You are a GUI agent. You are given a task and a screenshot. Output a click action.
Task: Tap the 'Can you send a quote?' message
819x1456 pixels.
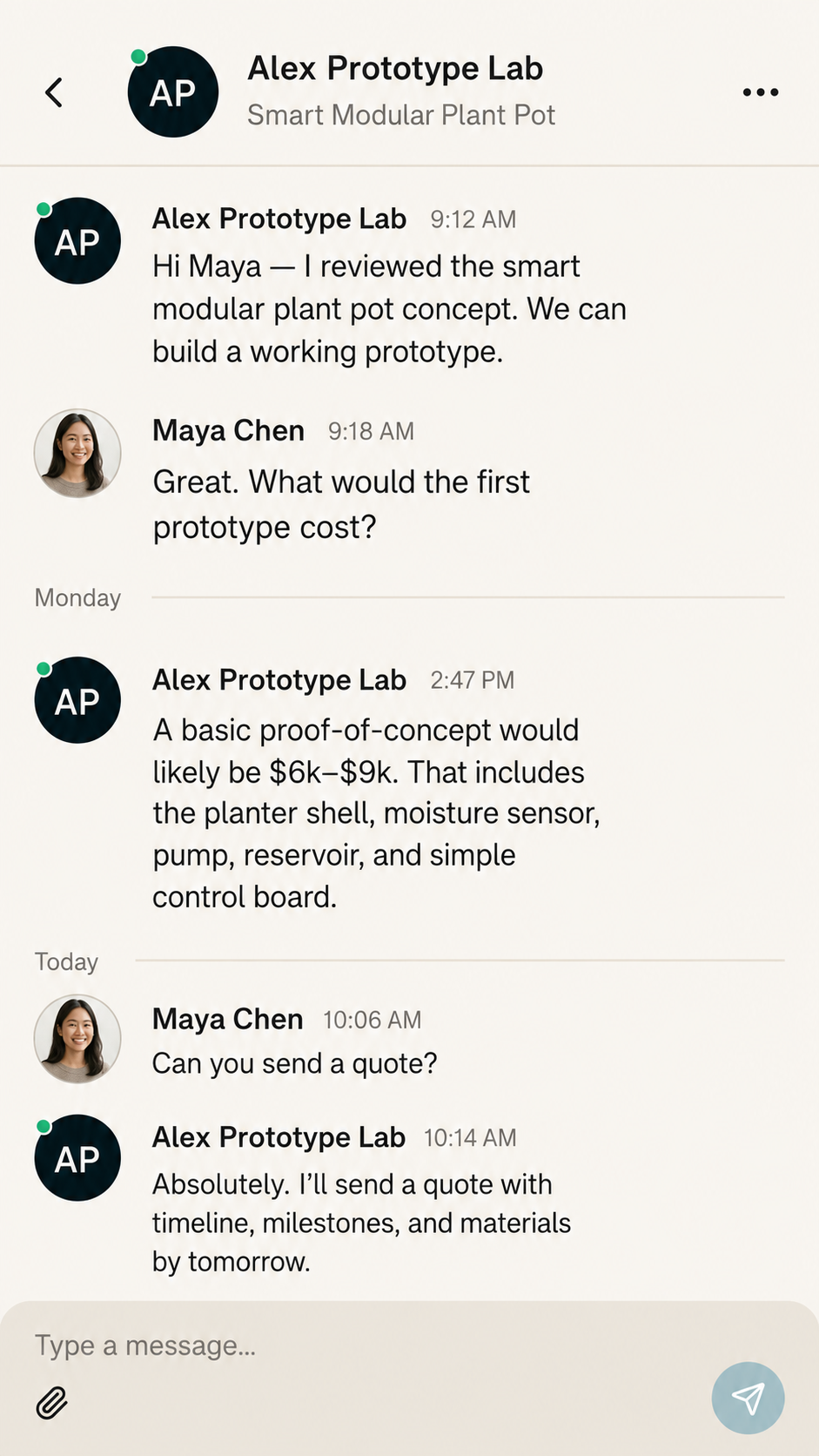pyautogui.click(x=294, y=1063)
